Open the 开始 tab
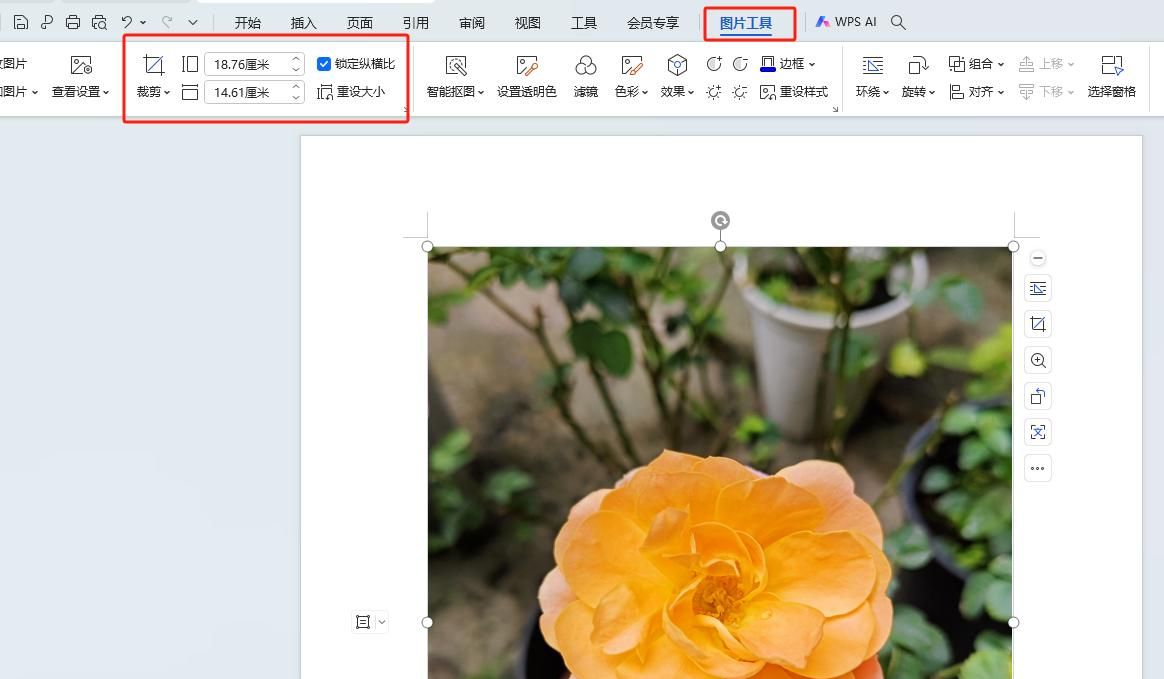Image resolution: width=1164 pixels, height=679 pixels. coord(247,22)
